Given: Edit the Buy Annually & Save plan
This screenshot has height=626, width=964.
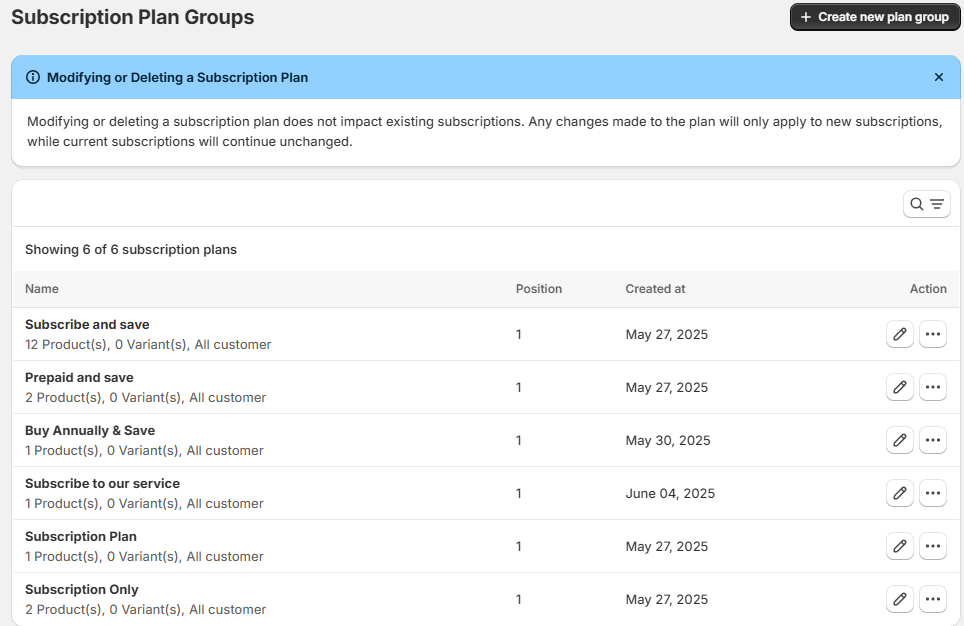Looking at the screenshot, I should 900,440.
